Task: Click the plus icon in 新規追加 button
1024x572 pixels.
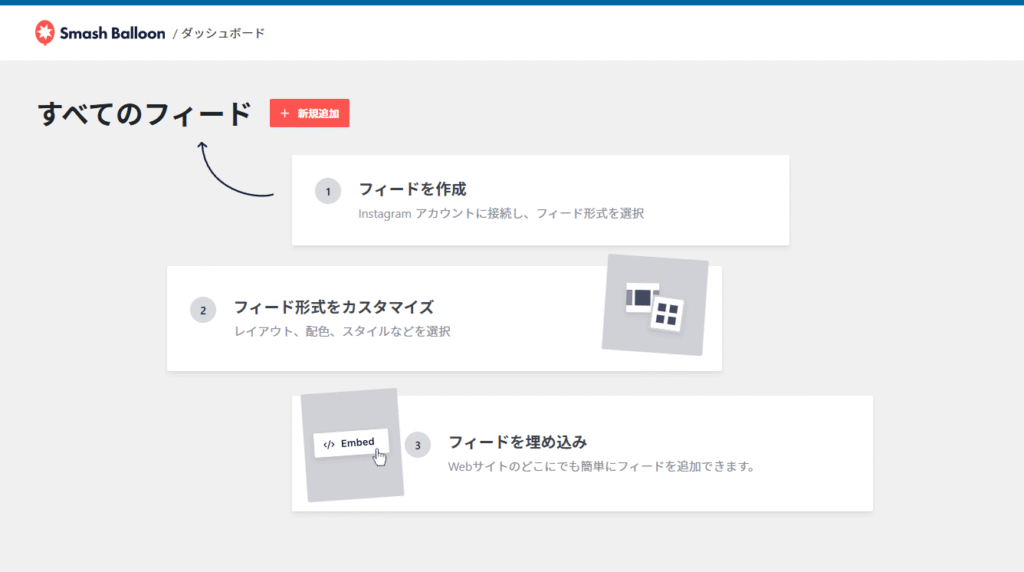Action: pyautogui.click(x=285, y=114)
